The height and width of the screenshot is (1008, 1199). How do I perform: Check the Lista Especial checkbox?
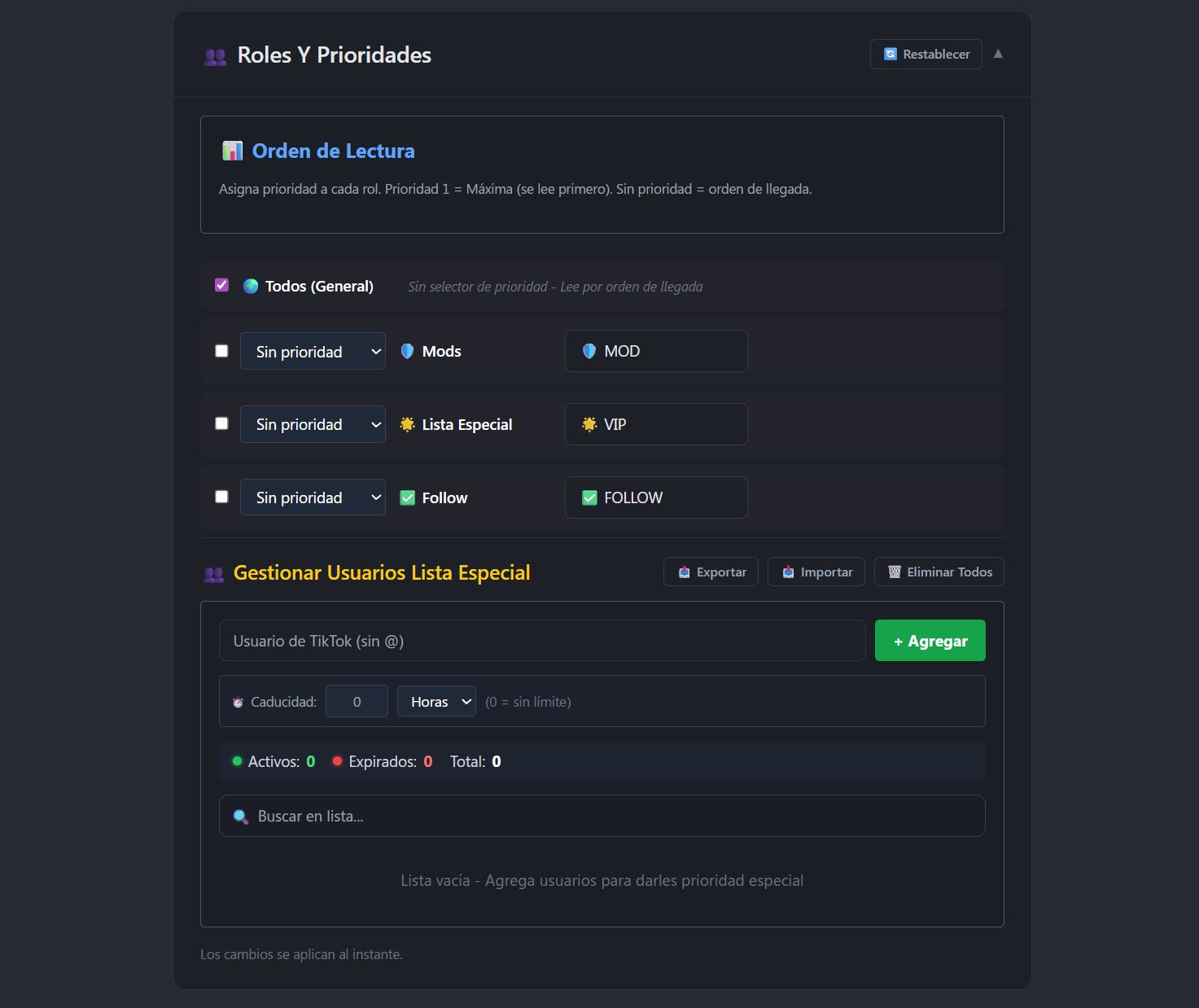(221, 423)
